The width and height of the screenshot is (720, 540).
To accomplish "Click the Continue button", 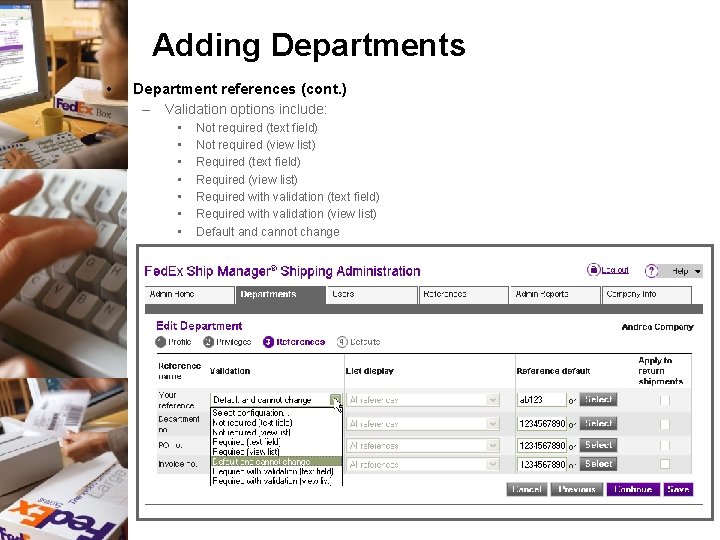I will click(x=633, y=489).
